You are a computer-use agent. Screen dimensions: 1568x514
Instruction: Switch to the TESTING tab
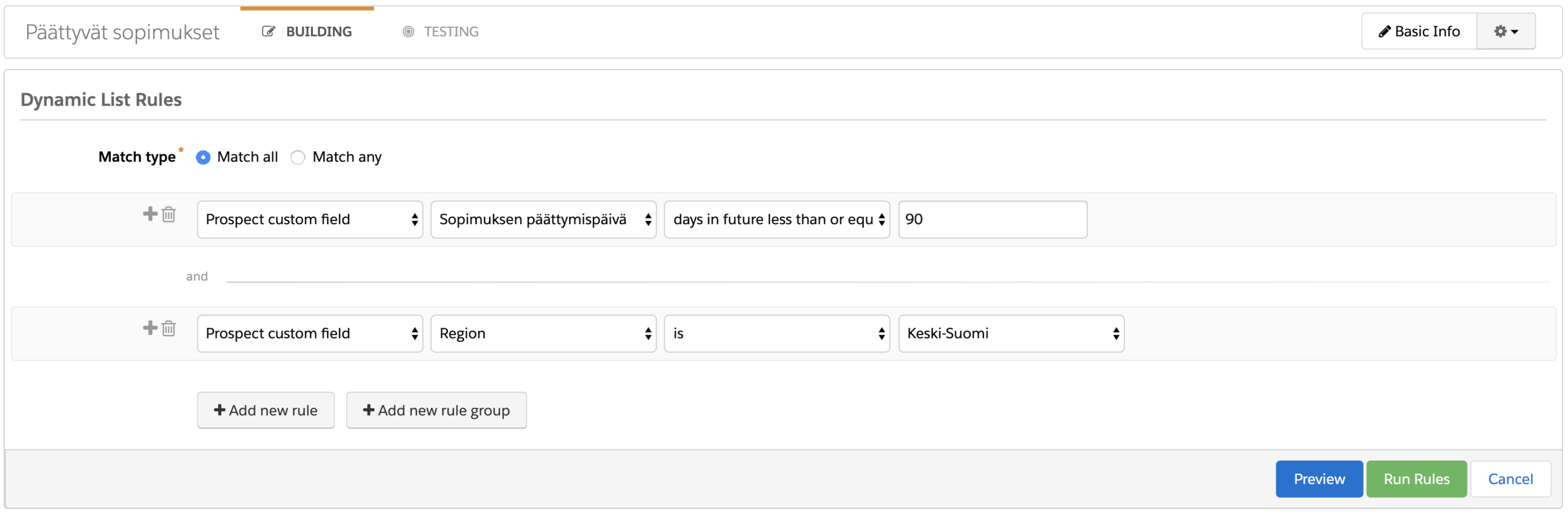(441, 32)
